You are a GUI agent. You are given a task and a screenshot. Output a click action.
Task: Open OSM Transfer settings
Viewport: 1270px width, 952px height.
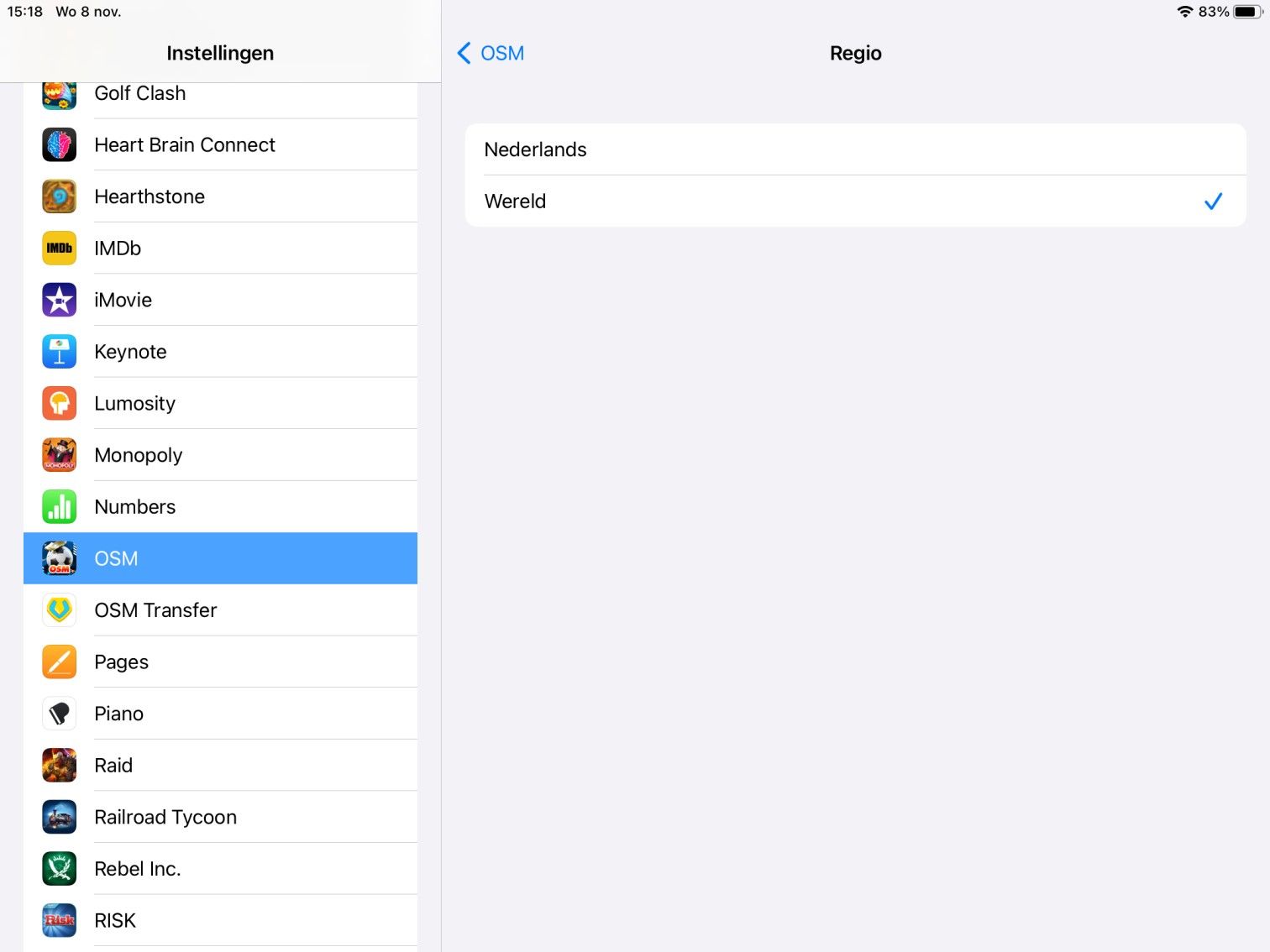(x=220, y=610)
